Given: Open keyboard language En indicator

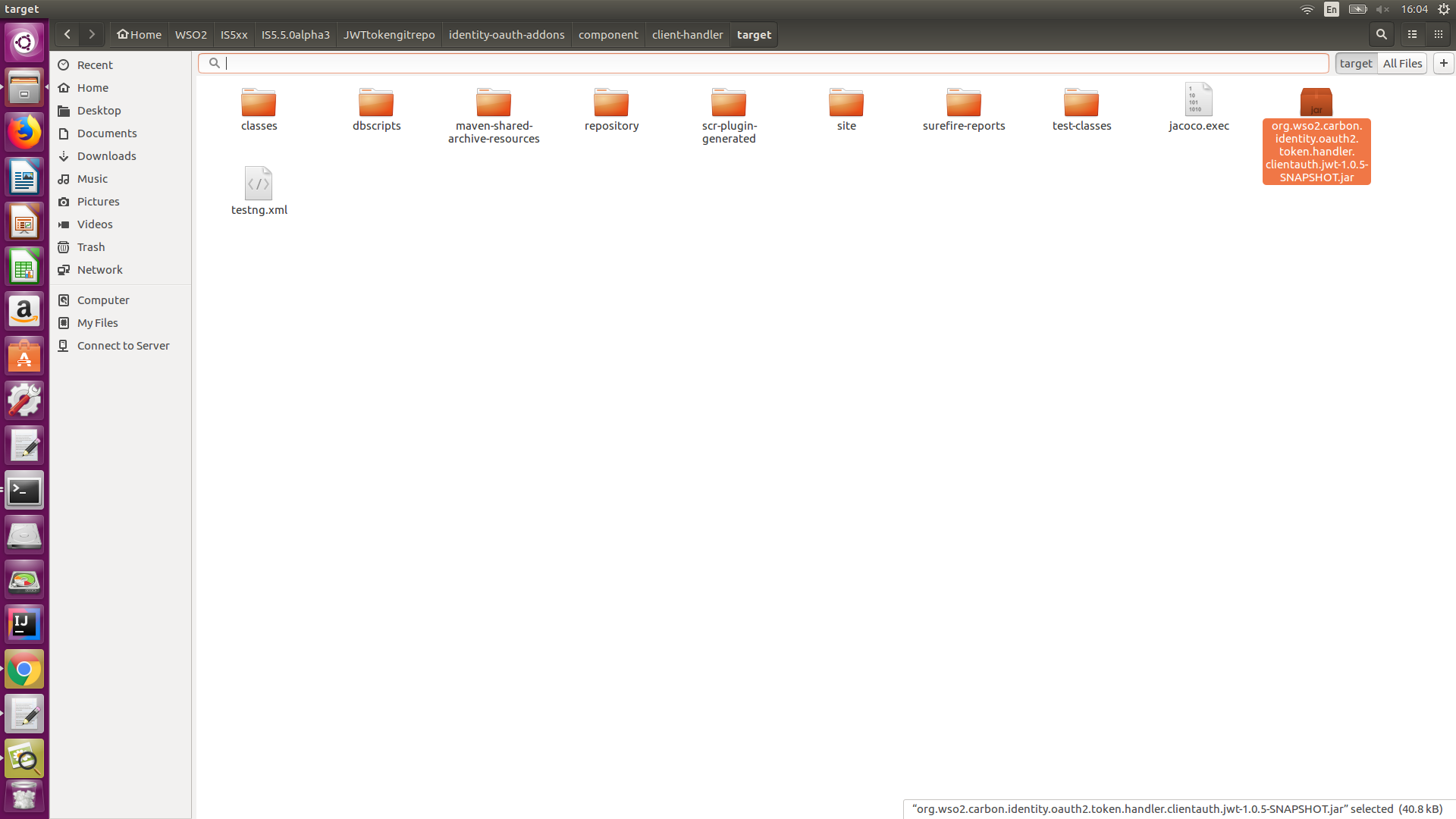Looking at the screenshot, I should point(1331,9).
